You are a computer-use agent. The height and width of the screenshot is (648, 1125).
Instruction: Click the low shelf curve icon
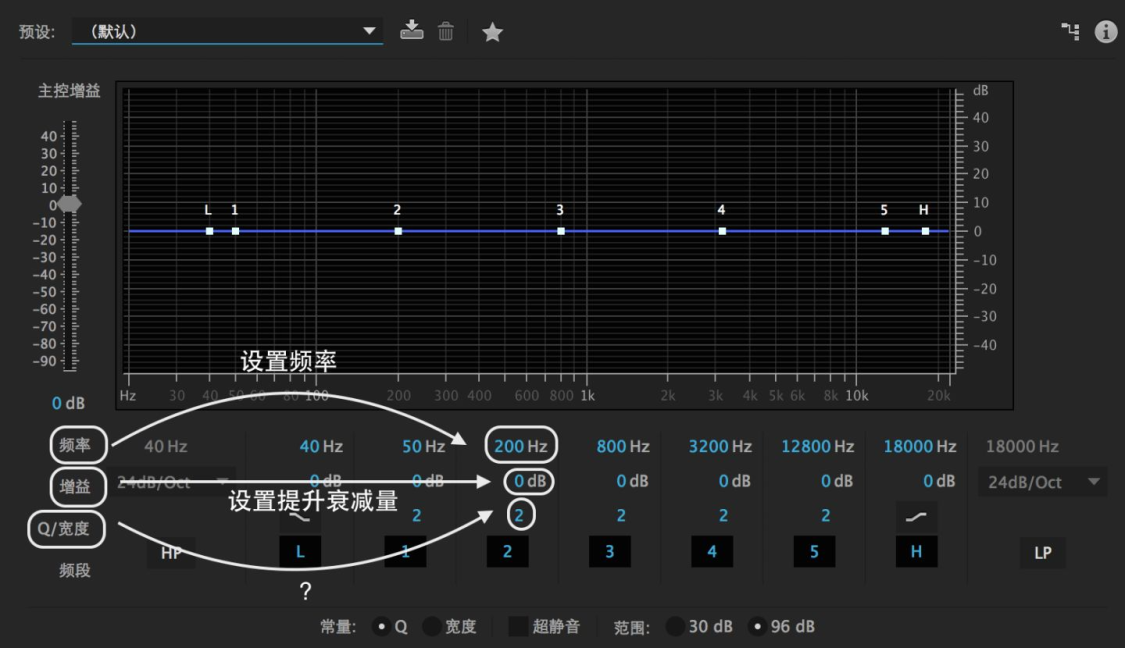click(x=300, y=516)
